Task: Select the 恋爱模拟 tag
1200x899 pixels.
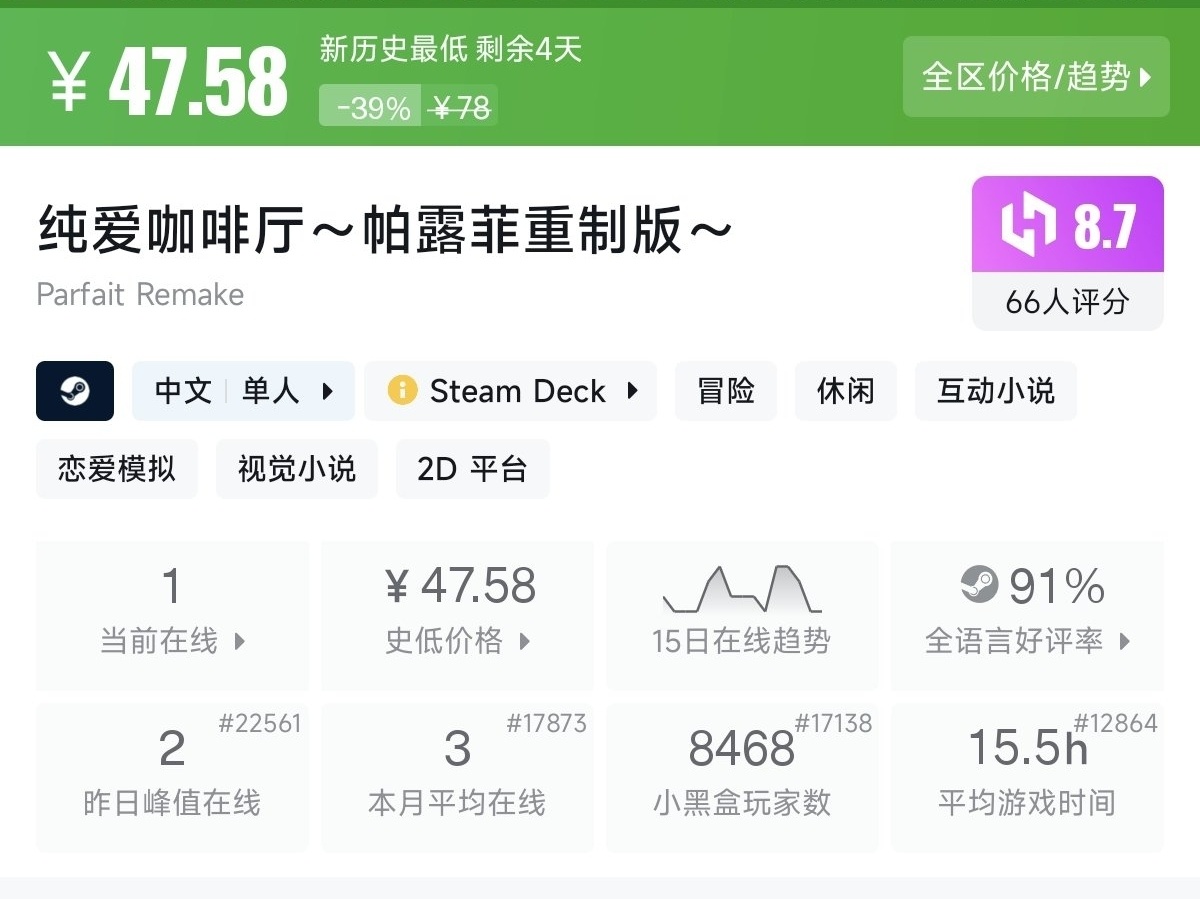Action: click(117, 469)
